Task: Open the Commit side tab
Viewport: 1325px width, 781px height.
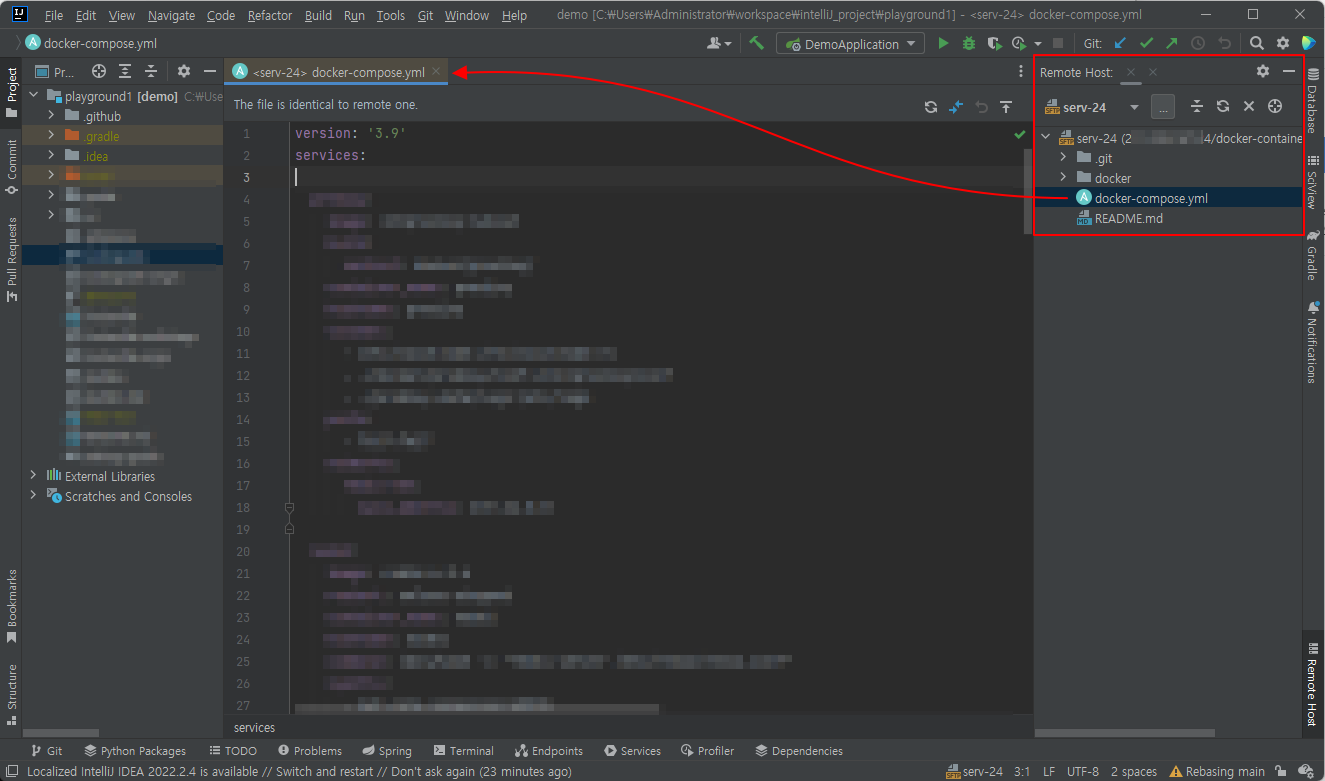Action: tap(11, 166)
